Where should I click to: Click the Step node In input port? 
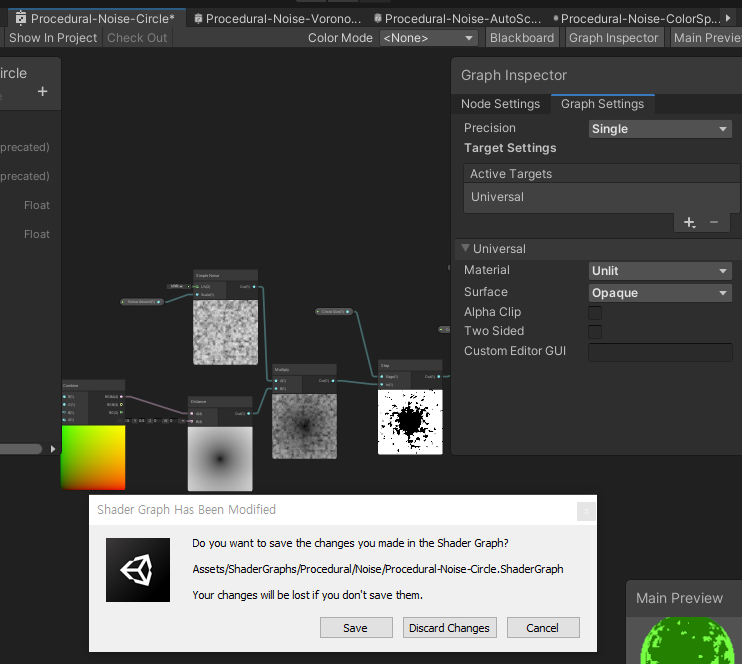[x=382, y=385]
